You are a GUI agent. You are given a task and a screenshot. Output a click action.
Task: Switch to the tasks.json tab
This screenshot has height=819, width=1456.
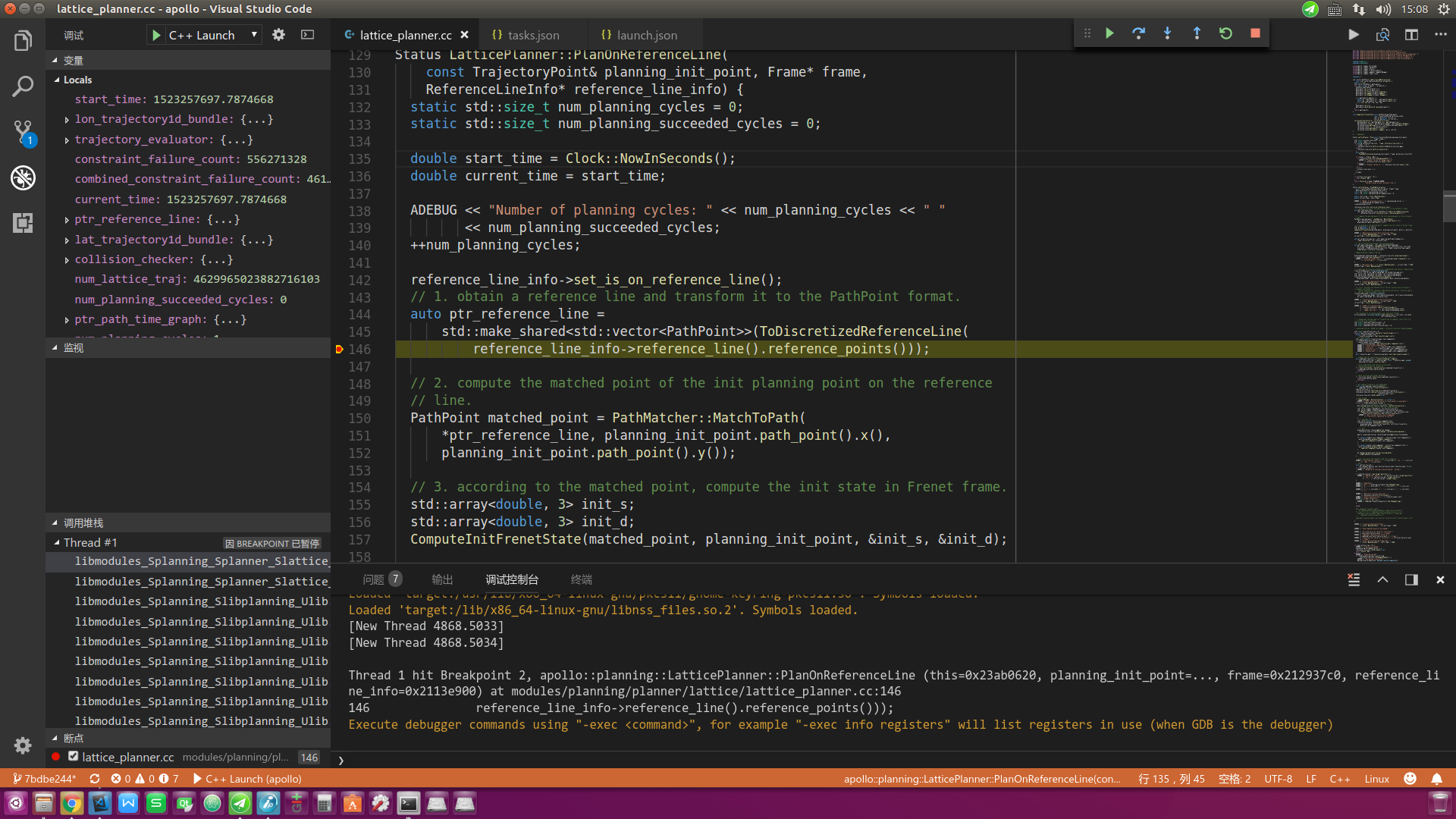coord(533,35)
